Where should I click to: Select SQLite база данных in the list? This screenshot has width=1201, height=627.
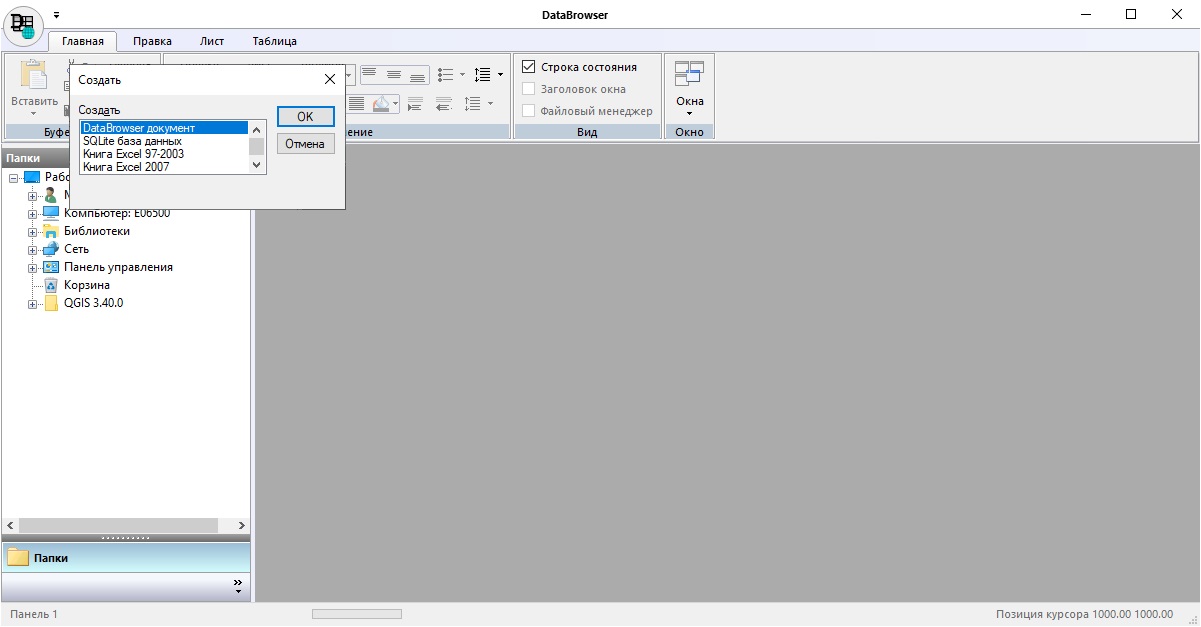(132, 141)
